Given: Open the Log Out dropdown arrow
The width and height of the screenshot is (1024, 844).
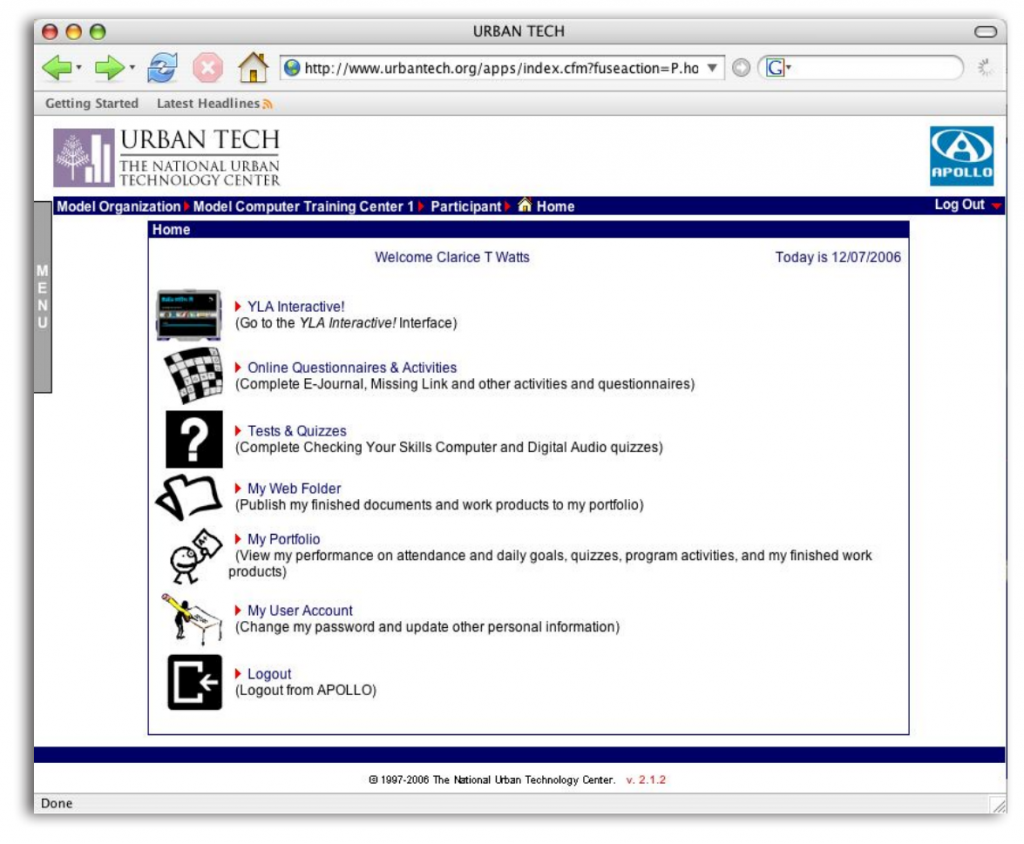Looking at the screenshot, I should [996, 206].
